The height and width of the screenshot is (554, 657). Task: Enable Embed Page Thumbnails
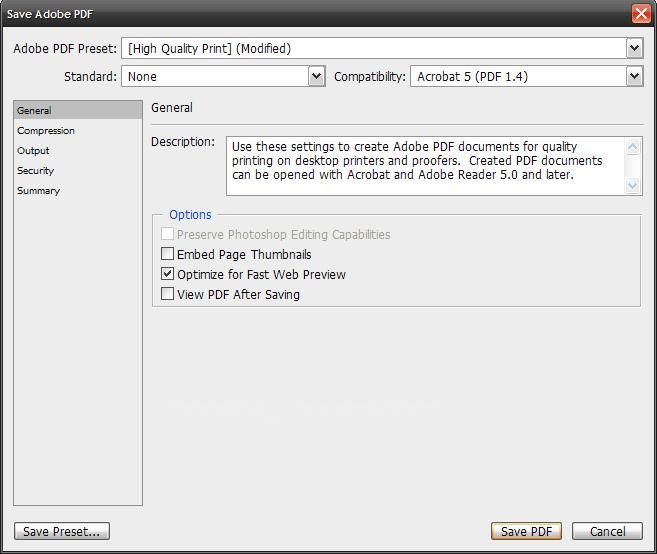click(167, 254)
